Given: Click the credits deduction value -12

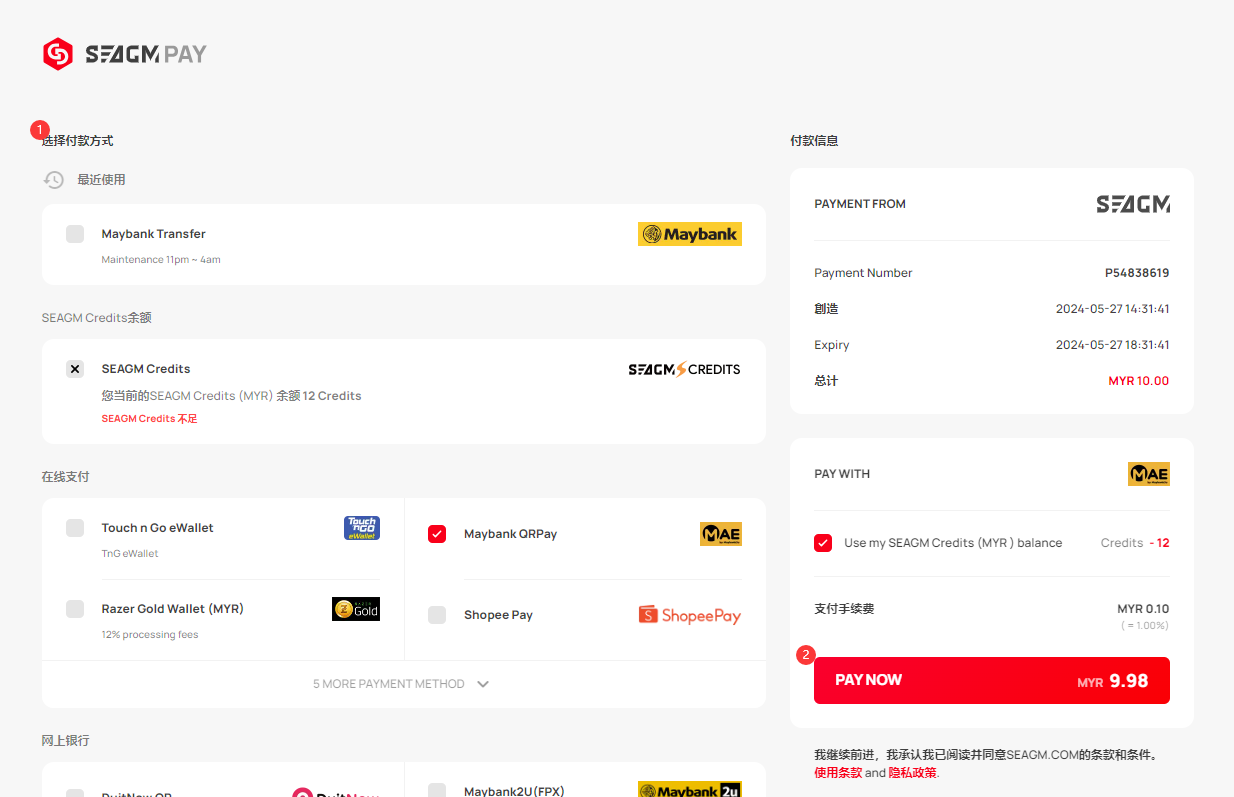Looking at the screenshot, I should click(1159, 543).
